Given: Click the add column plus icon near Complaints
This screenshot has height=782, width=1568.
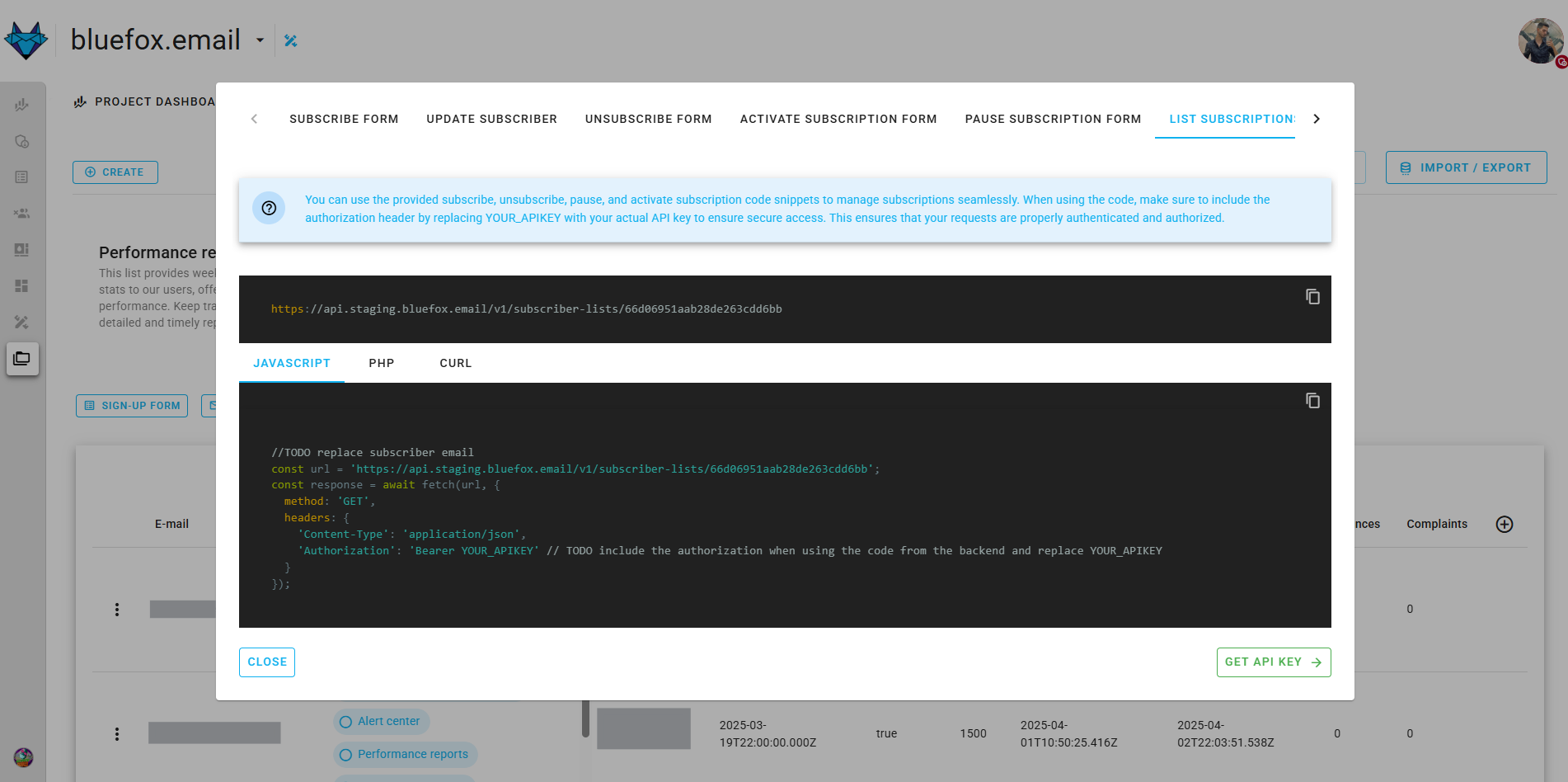Looking at the screenshot, I should pos(1505,525).
